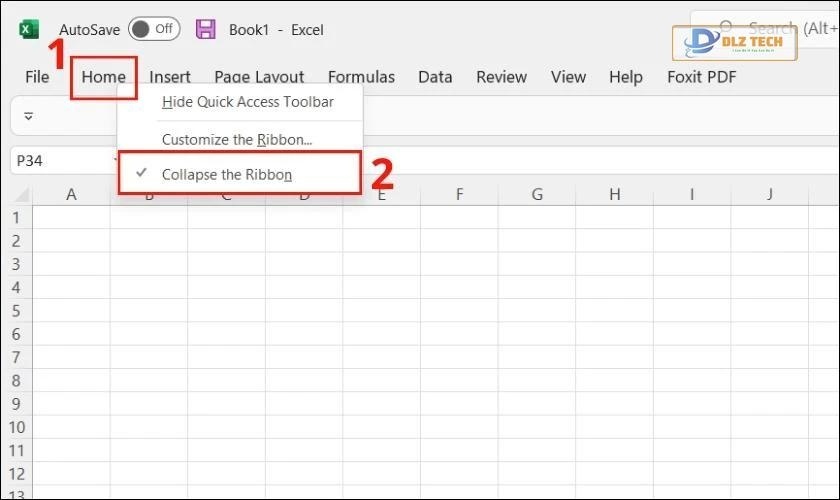Open the Home ribbon tab
Image resolution: width=840 pixels, height=500 pixels.
[x=103, y=77]
